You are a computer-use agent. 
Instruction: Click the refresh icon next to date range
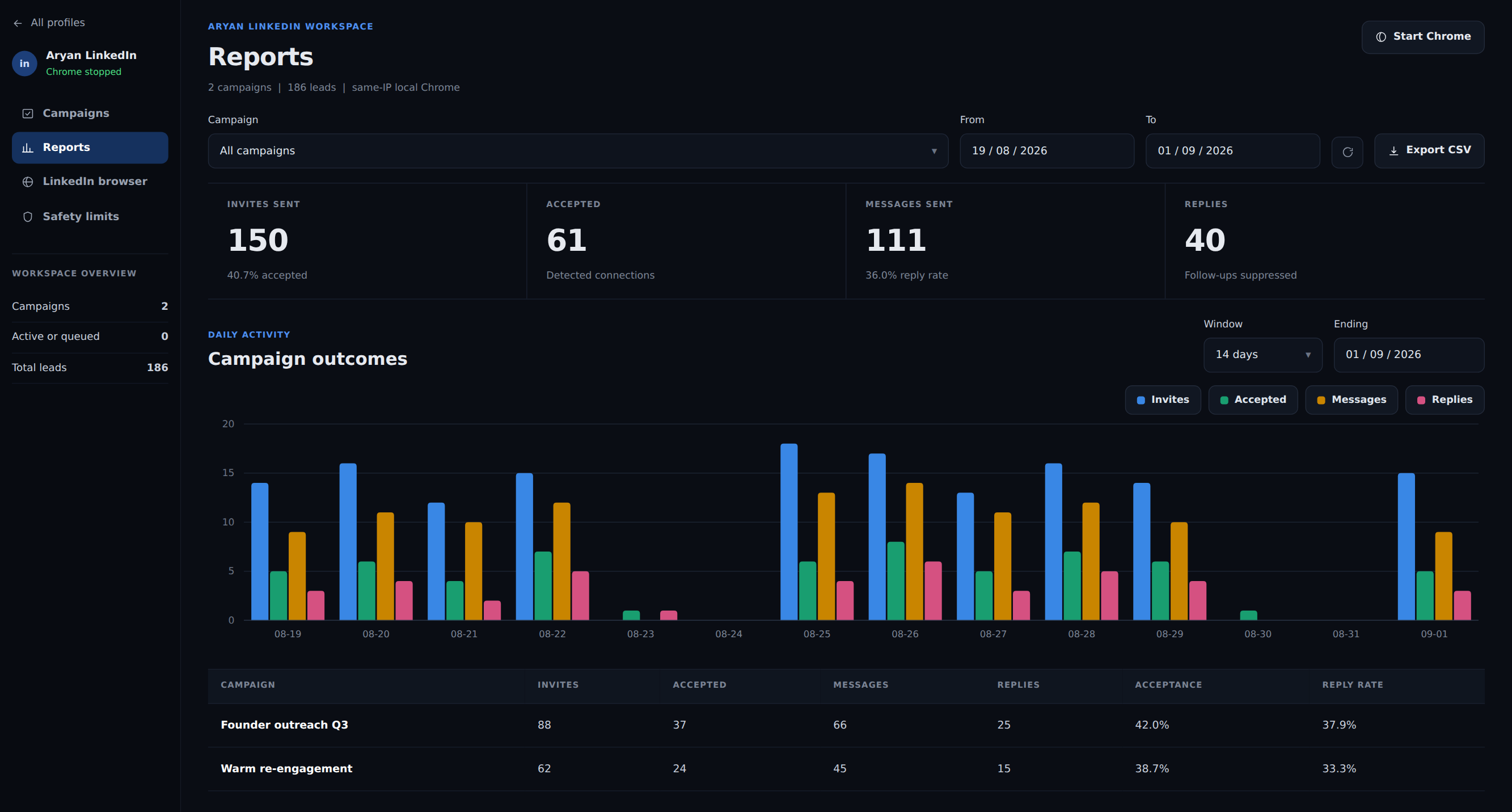1347,152
